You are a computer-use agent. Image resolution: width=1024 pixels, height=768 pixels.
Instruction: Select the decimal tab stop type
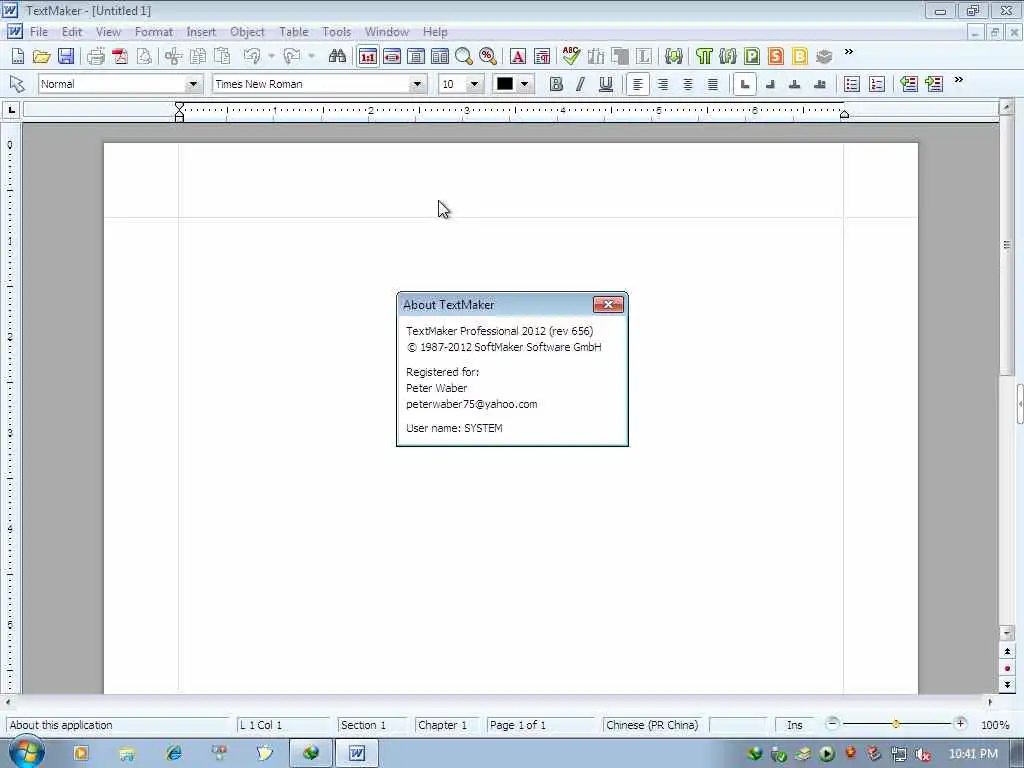(x=820, y=84)
